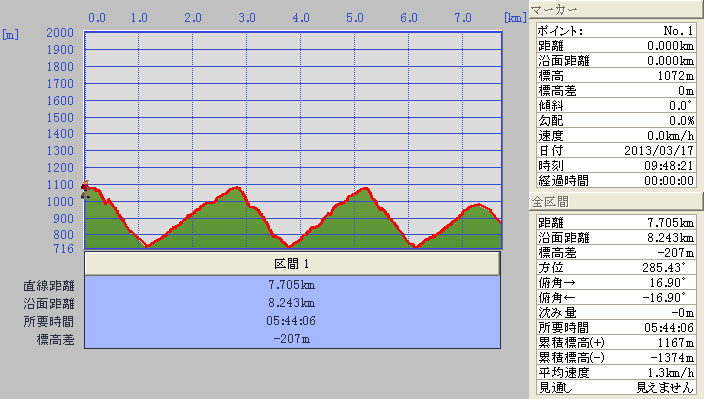Click the ポイント No. 1 field
704x399 pixels.
click(x=616, y=31)
